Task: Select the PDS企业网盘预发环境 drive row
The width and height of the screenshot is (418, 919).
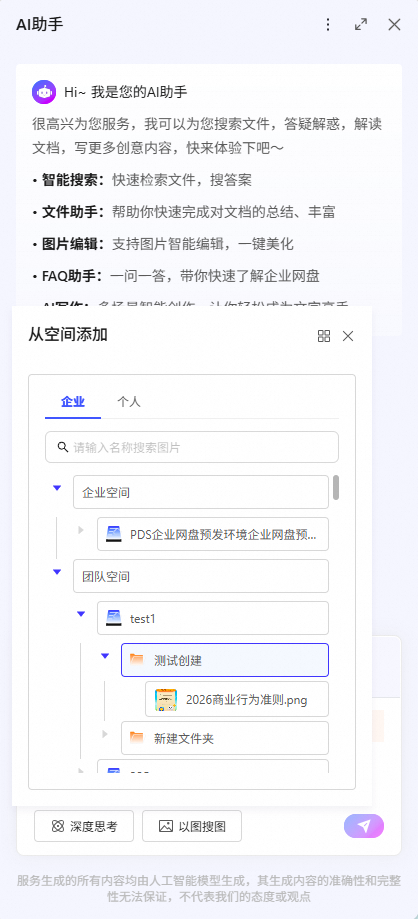Action: (x=213, y=534)
